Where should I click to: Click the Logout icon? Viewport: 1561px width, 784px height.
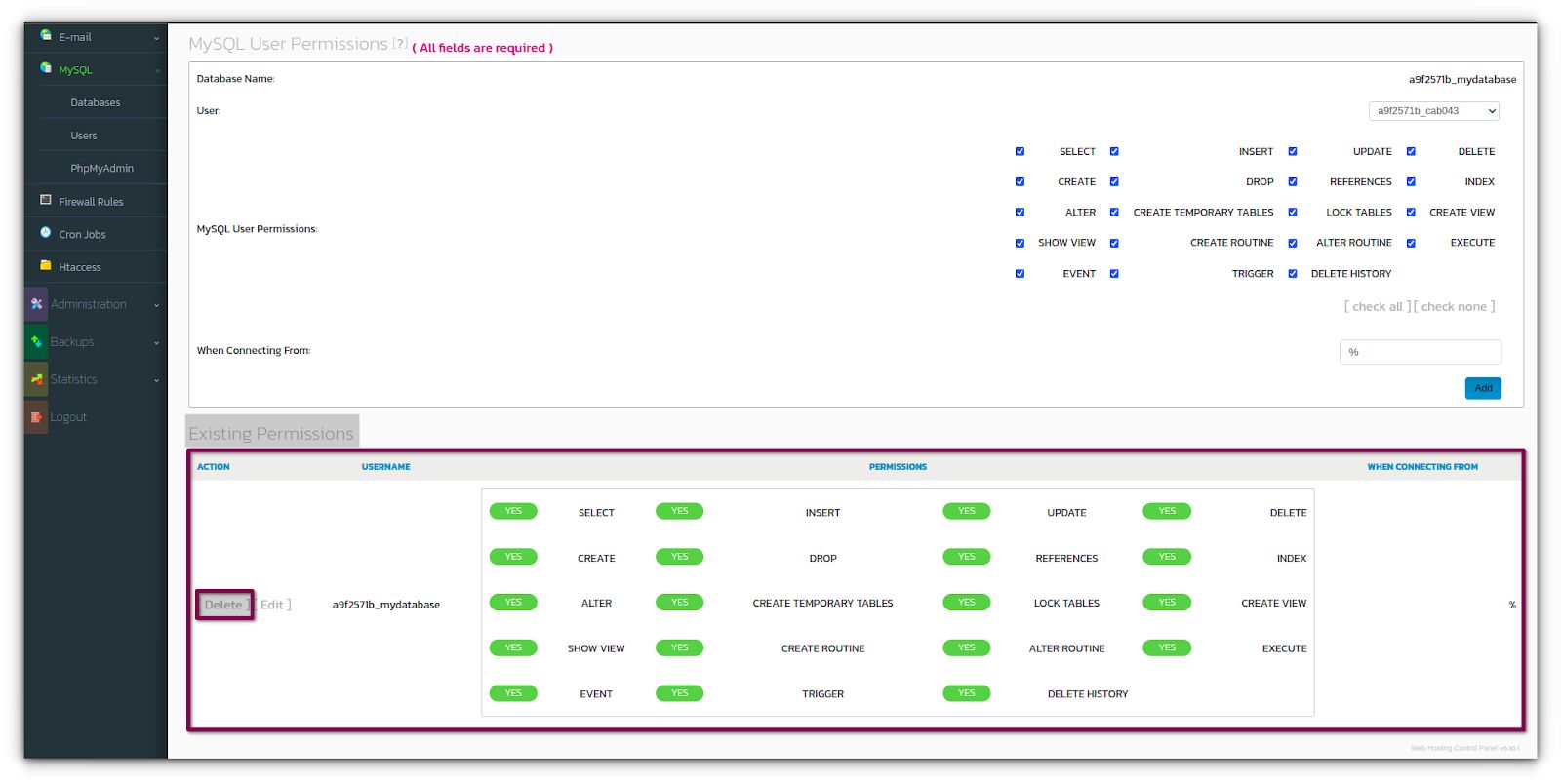36,416
